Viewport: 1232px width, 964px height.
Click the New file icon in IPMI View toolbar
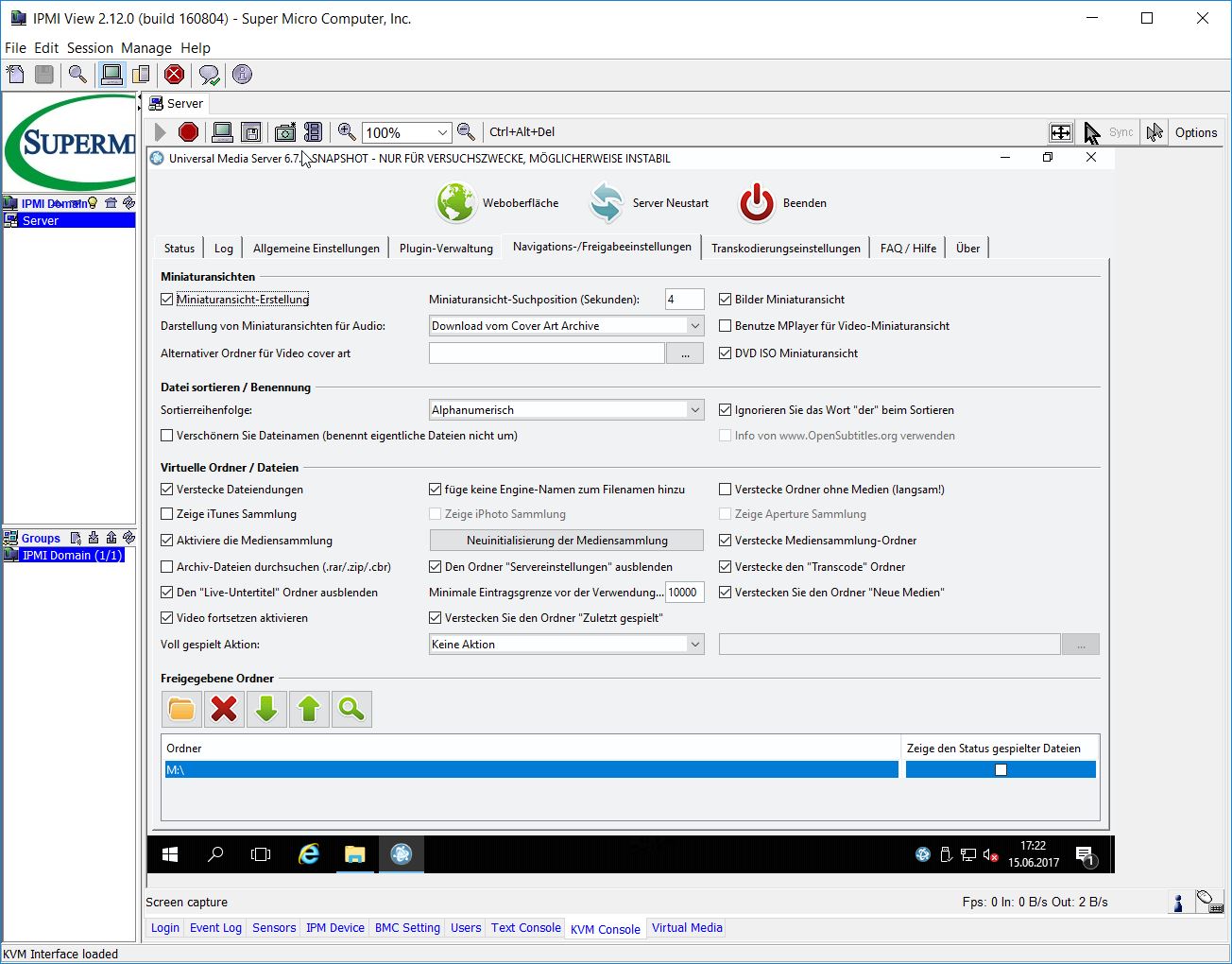coord(16,75)
